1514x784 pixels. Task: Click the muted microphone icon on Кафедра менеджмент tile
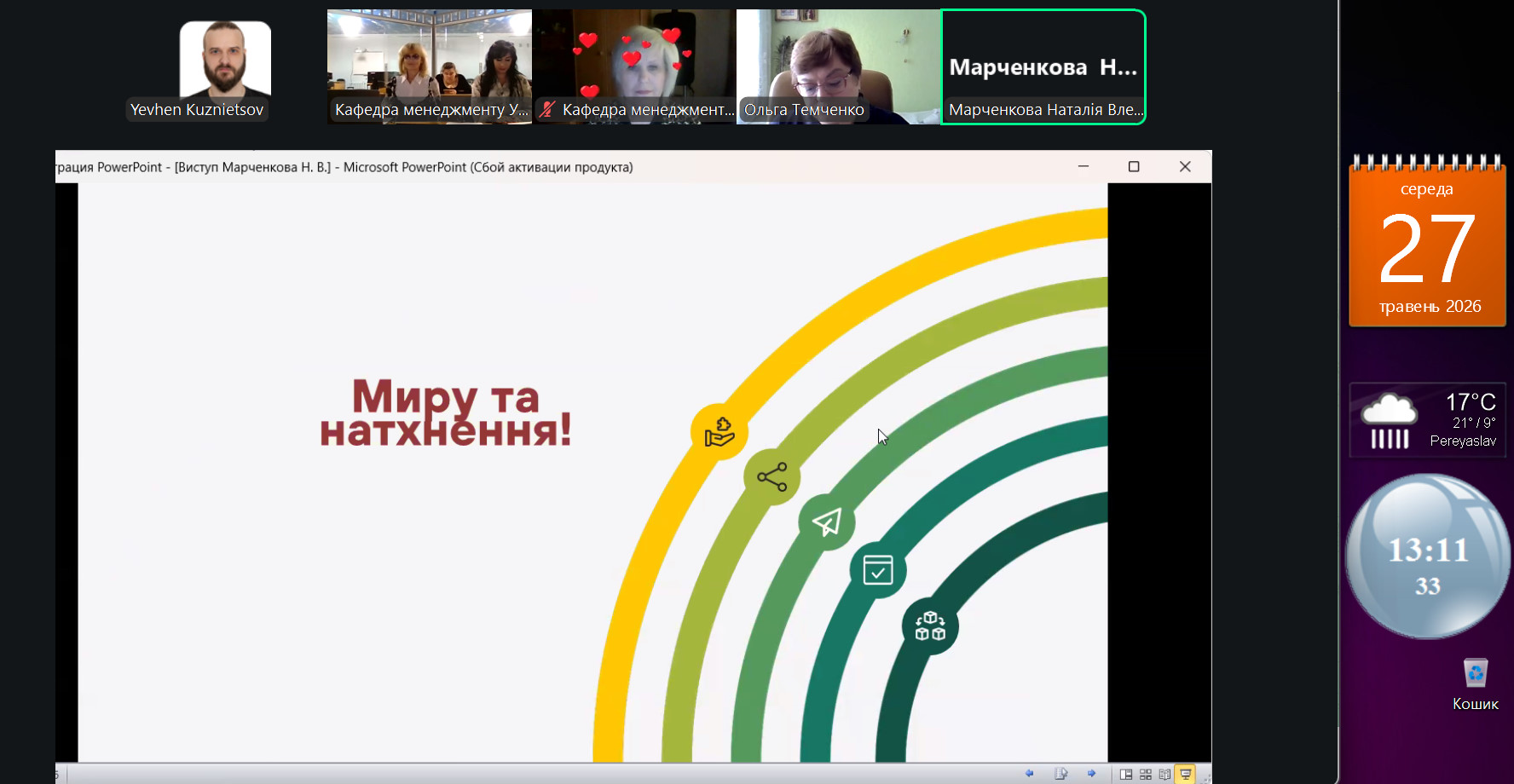[547, 109]
